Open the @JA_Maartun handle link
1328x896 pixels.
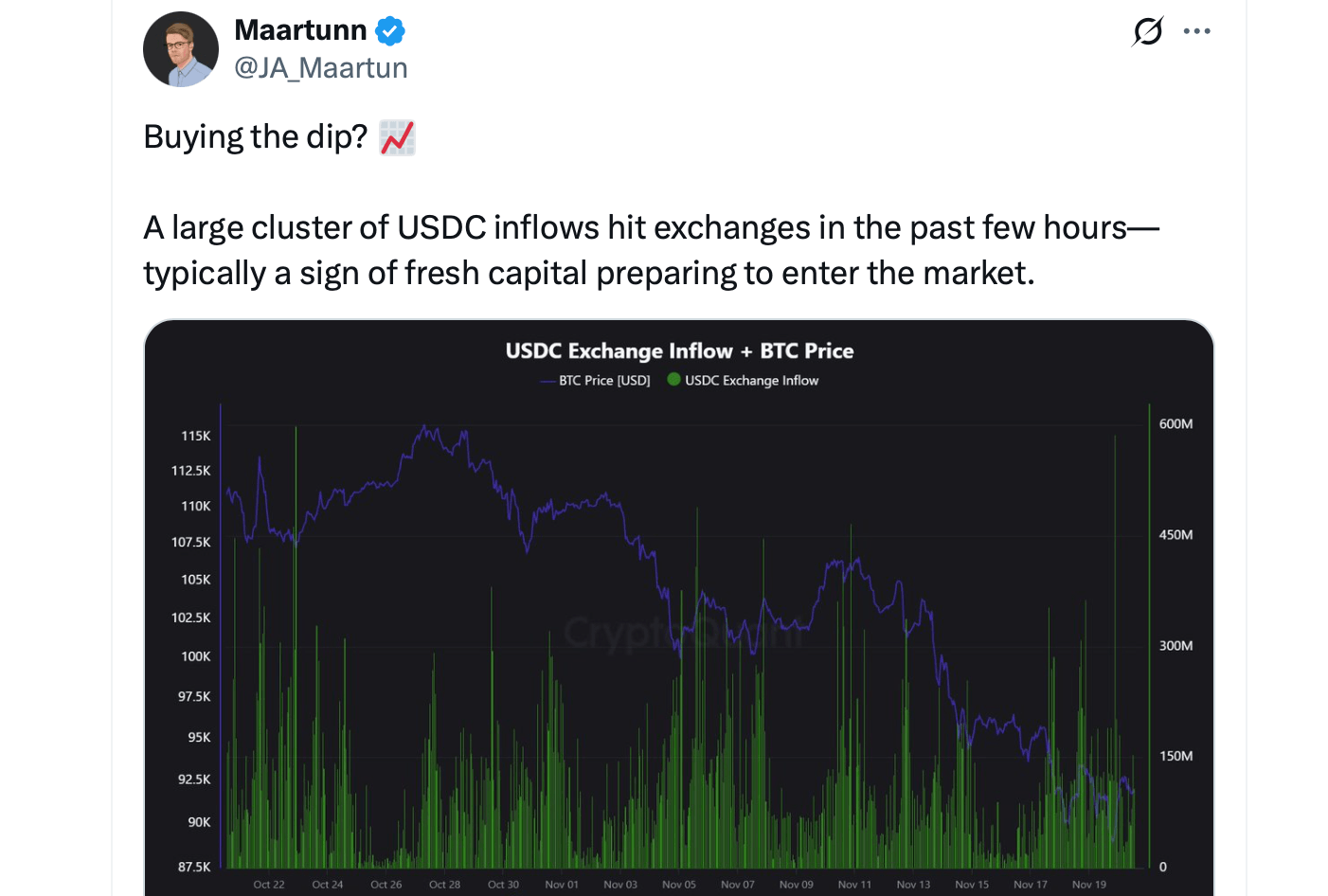point(321,68)
